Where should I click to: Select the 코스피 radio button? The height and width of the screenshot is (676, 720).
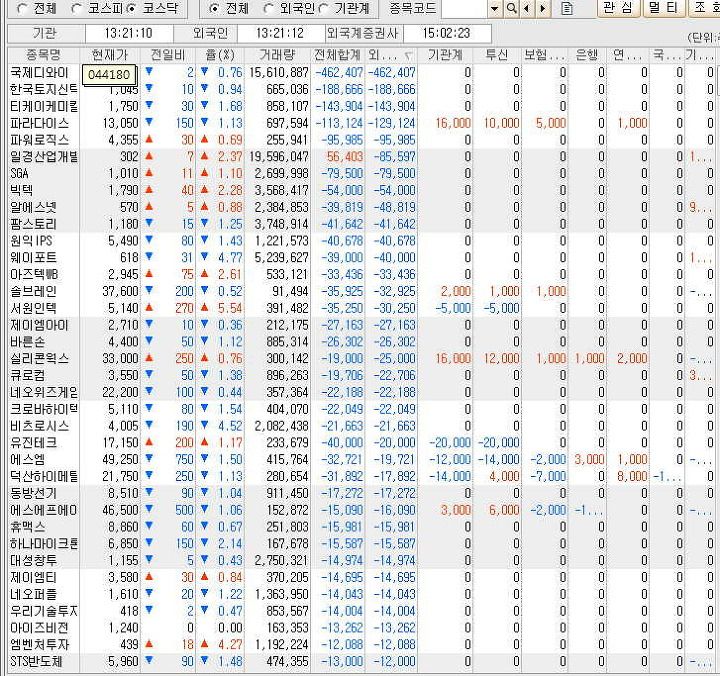tap(77, 8)
